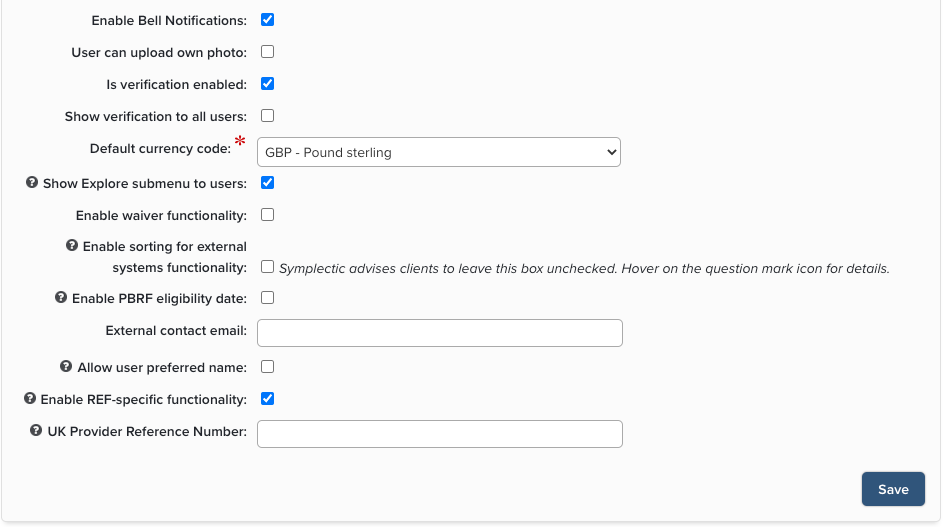Click help icon beside Show Explore submenu
The width and height of the screenshot is (944, 527).
point(32,183)
